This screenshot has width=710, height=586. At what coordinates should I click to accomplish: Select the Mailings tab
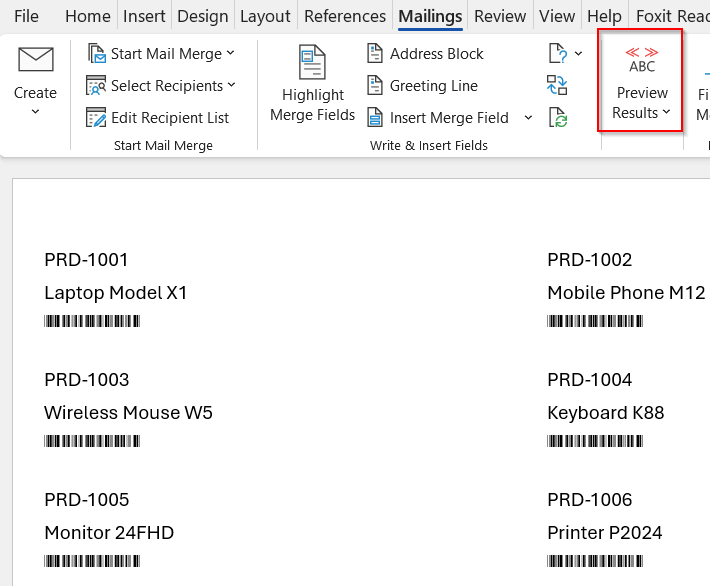[x=430, y=16]
